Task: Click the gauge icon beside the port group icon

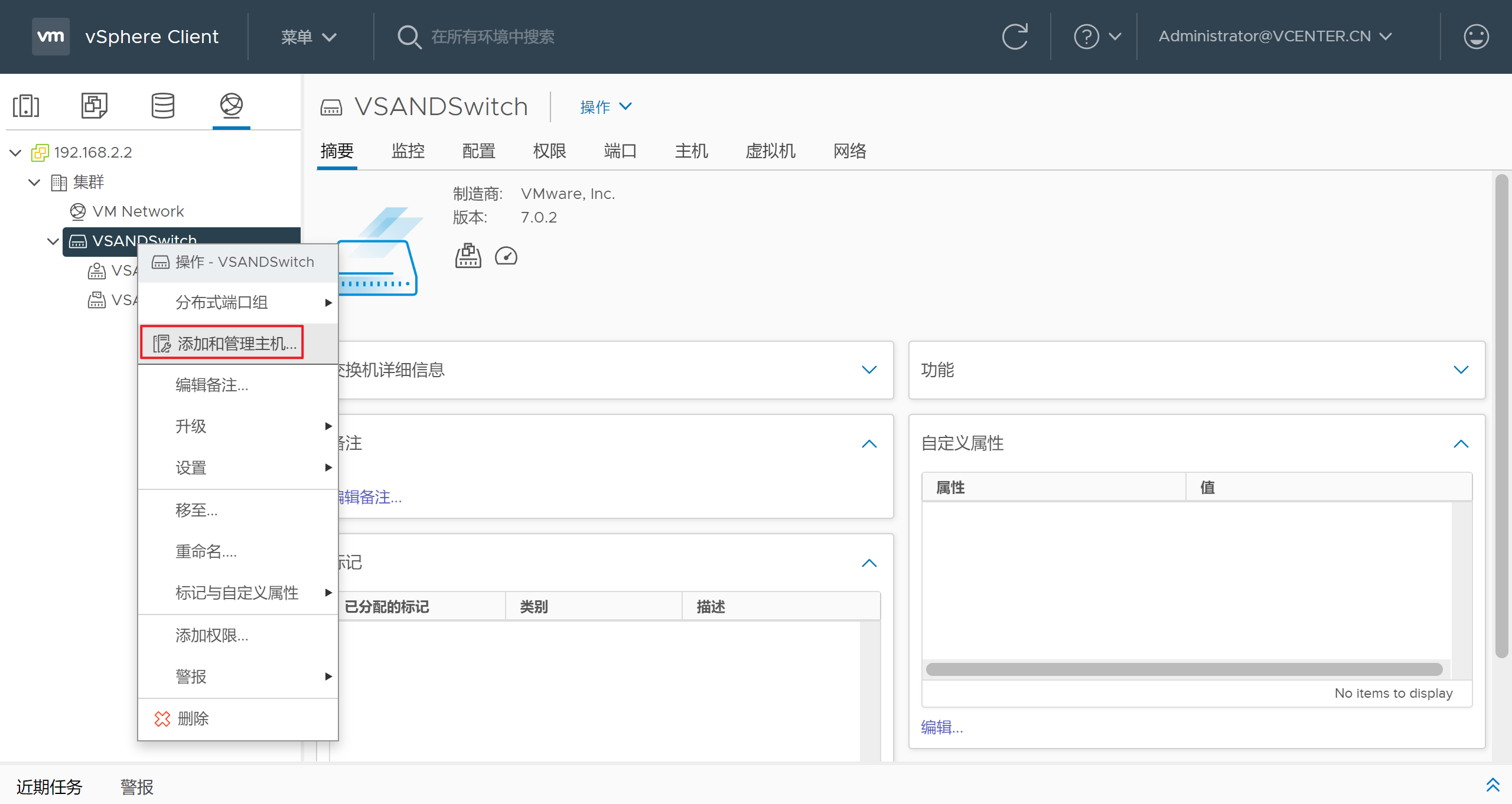Action: [x=506, y=256]
